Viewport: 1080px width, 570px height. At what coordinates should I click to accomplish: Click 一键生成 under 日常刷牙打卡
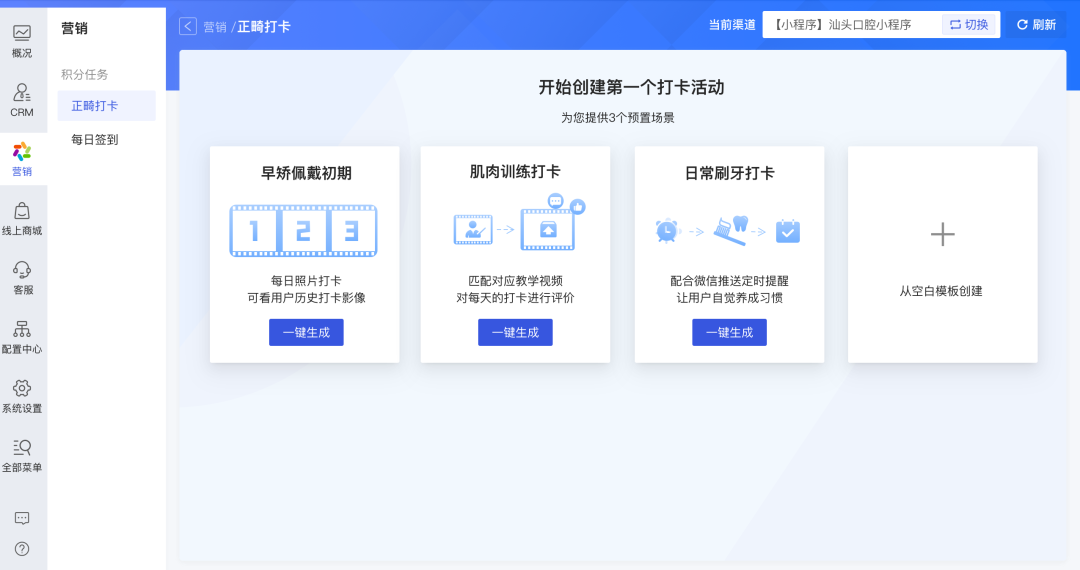coord(729,332)
